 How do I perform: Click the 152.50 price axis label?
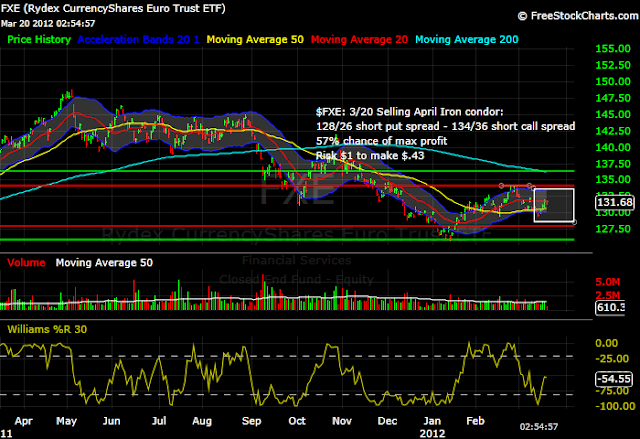point(613,65)
